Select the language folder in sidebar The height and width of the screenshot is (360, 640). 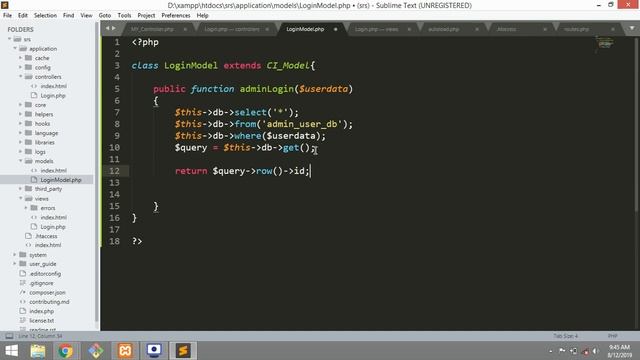46,133
